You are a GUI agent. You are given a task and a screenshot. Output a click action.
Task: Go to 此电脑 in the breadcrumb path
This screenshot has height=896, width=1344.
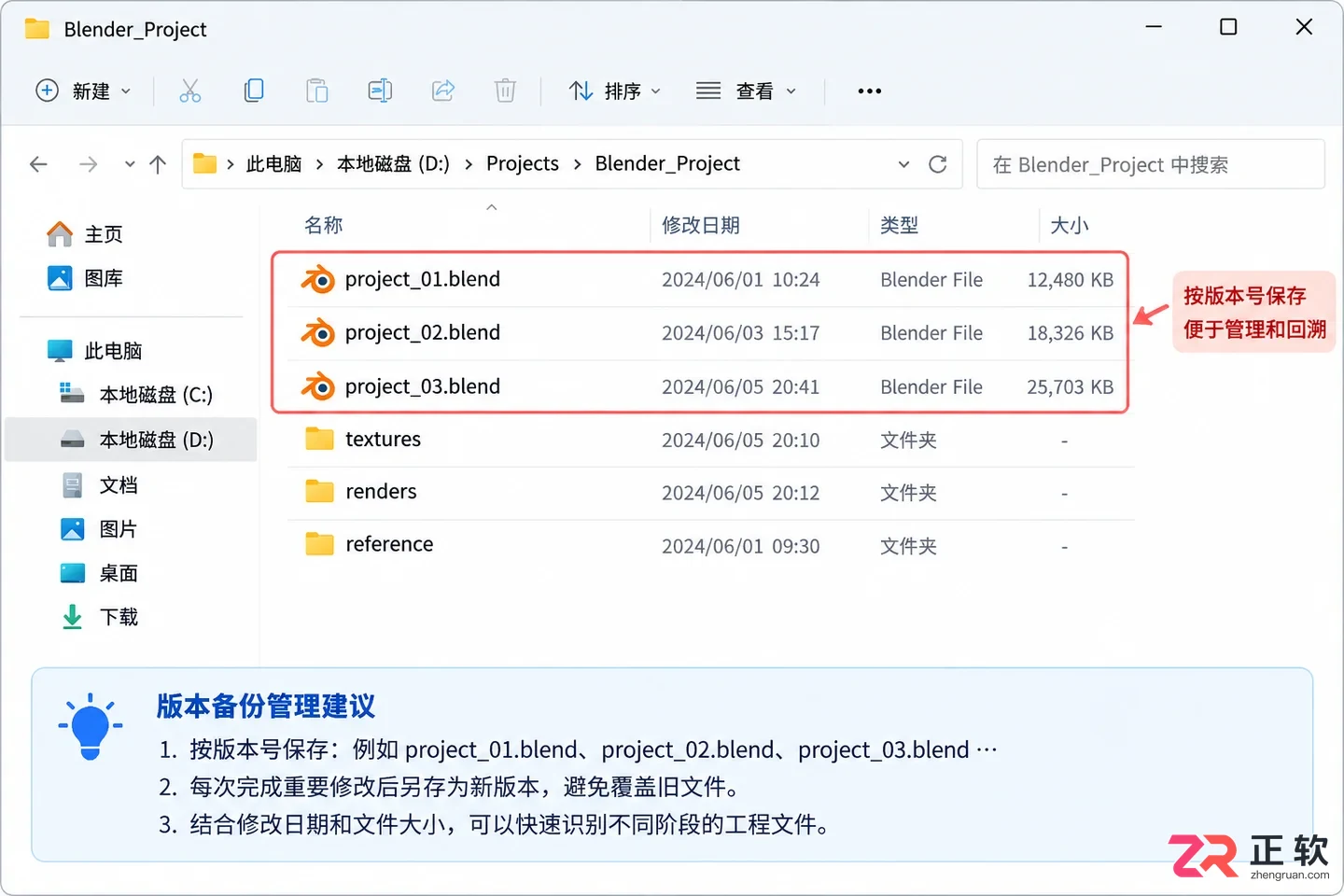[x=273, y=164]
